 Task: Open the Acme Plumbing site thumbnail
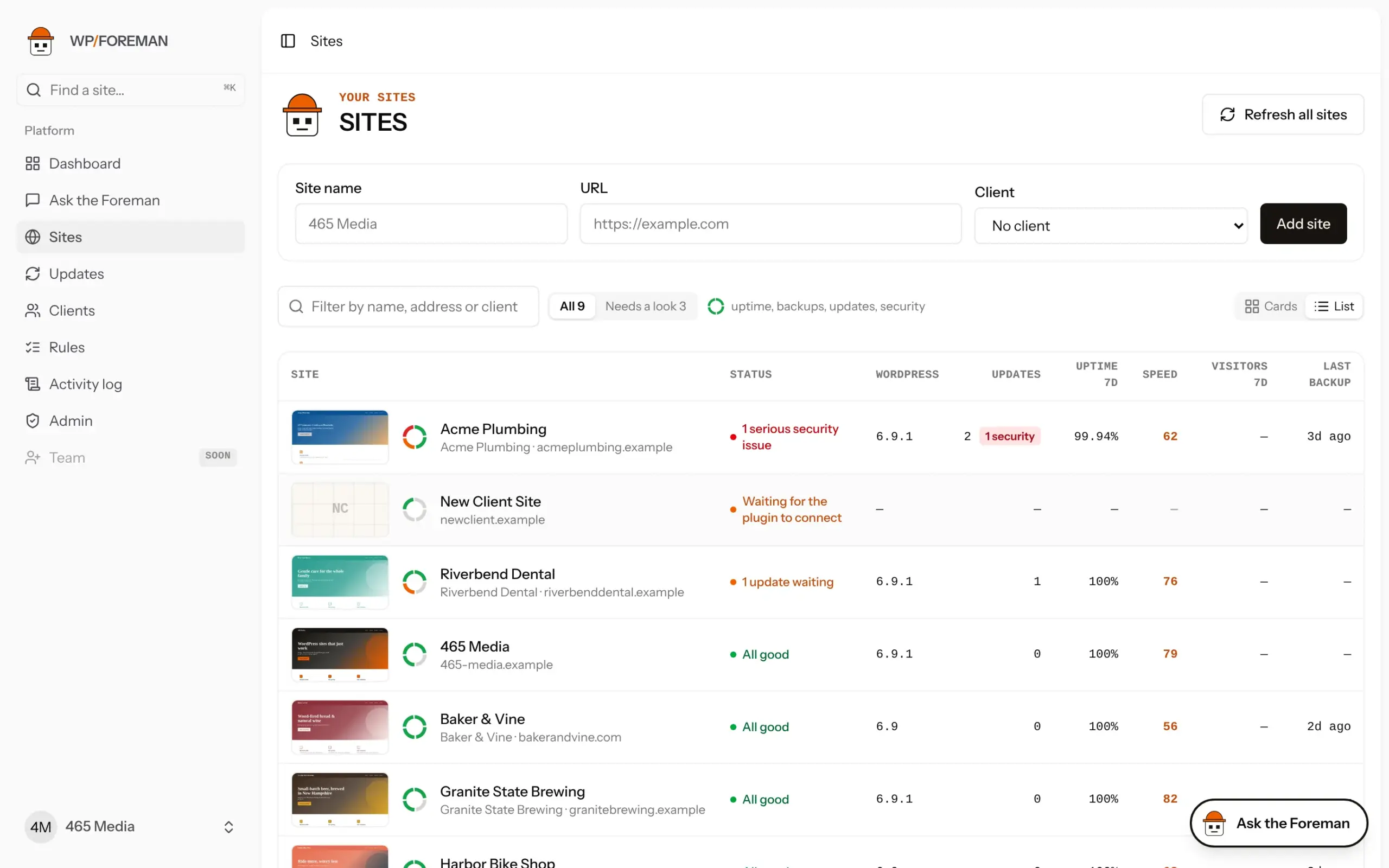[x=340, y=437]
